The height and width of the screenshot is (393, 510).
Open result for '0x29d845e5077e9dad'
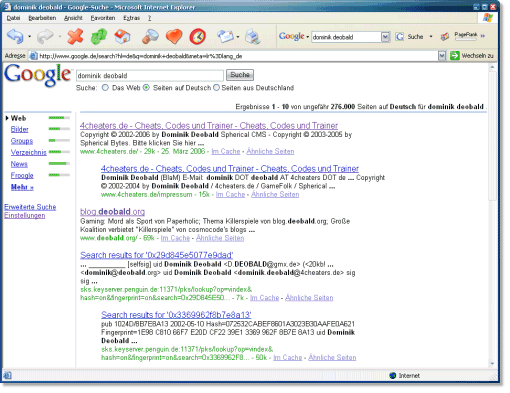click(157, 255)
